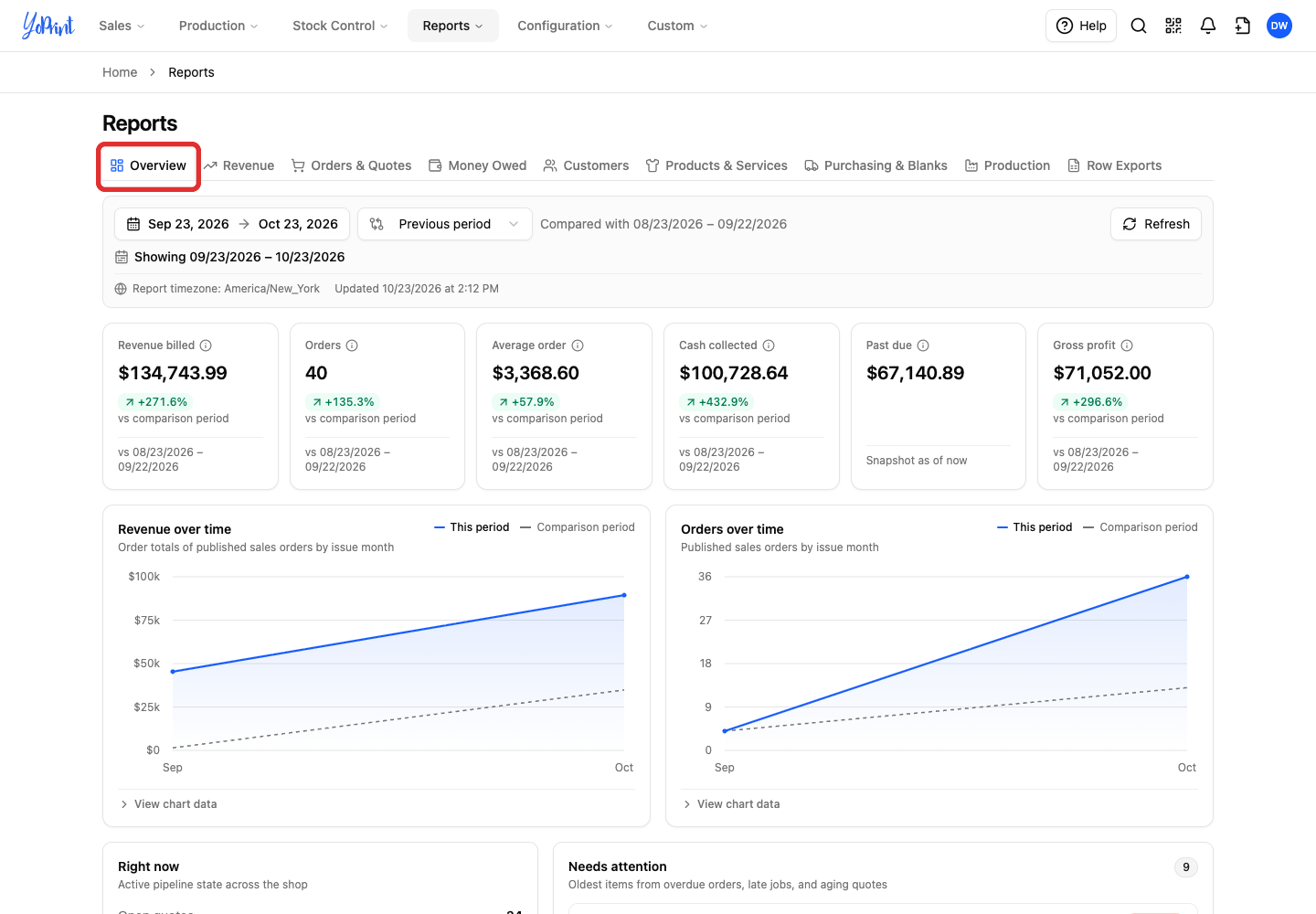
Task: Show info for Gross profit
Action: point(1127,345)
